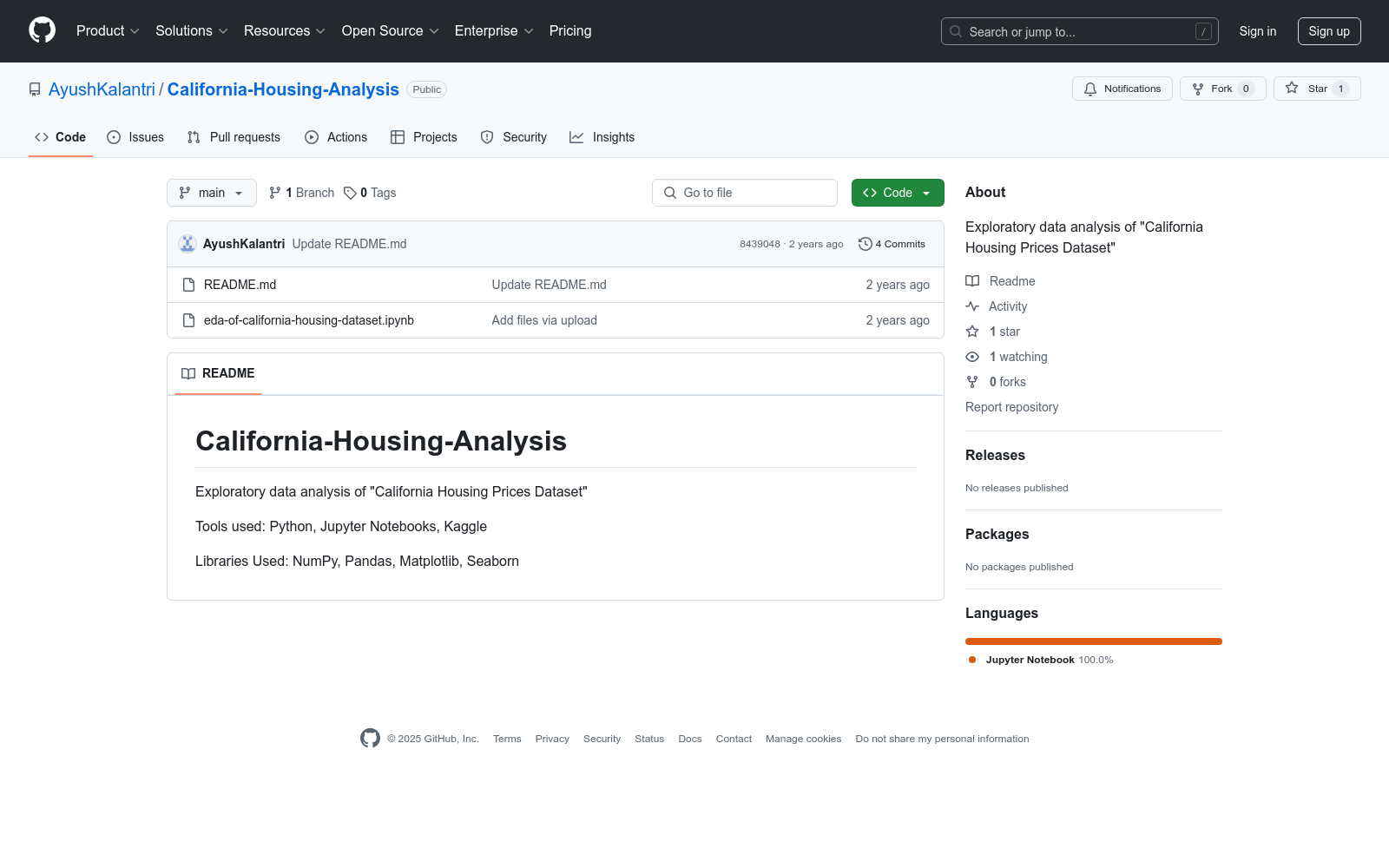
Task: Expand the Solutions menu
Action: coord(192,31)
